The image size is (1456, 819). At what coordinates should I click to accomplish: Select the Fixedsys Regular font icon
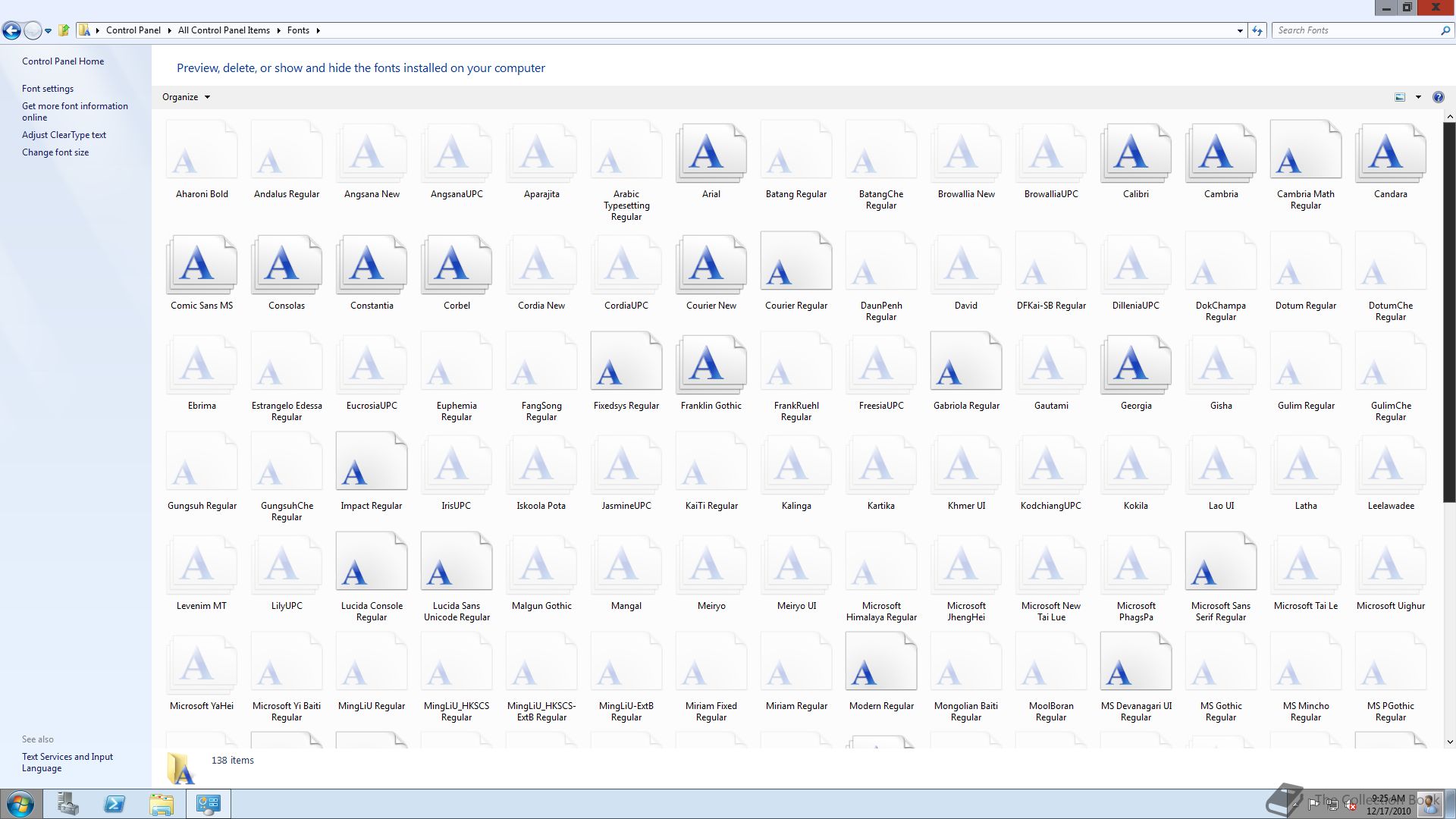tap(626, 362)
